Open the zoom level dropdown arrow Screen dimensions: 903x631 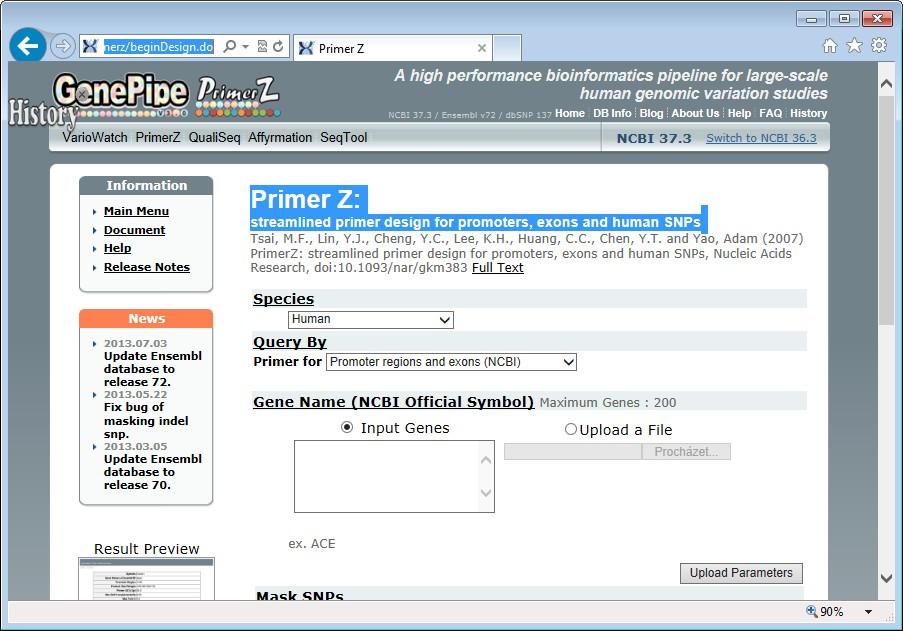pyautogui.click(x=868, y=612)
